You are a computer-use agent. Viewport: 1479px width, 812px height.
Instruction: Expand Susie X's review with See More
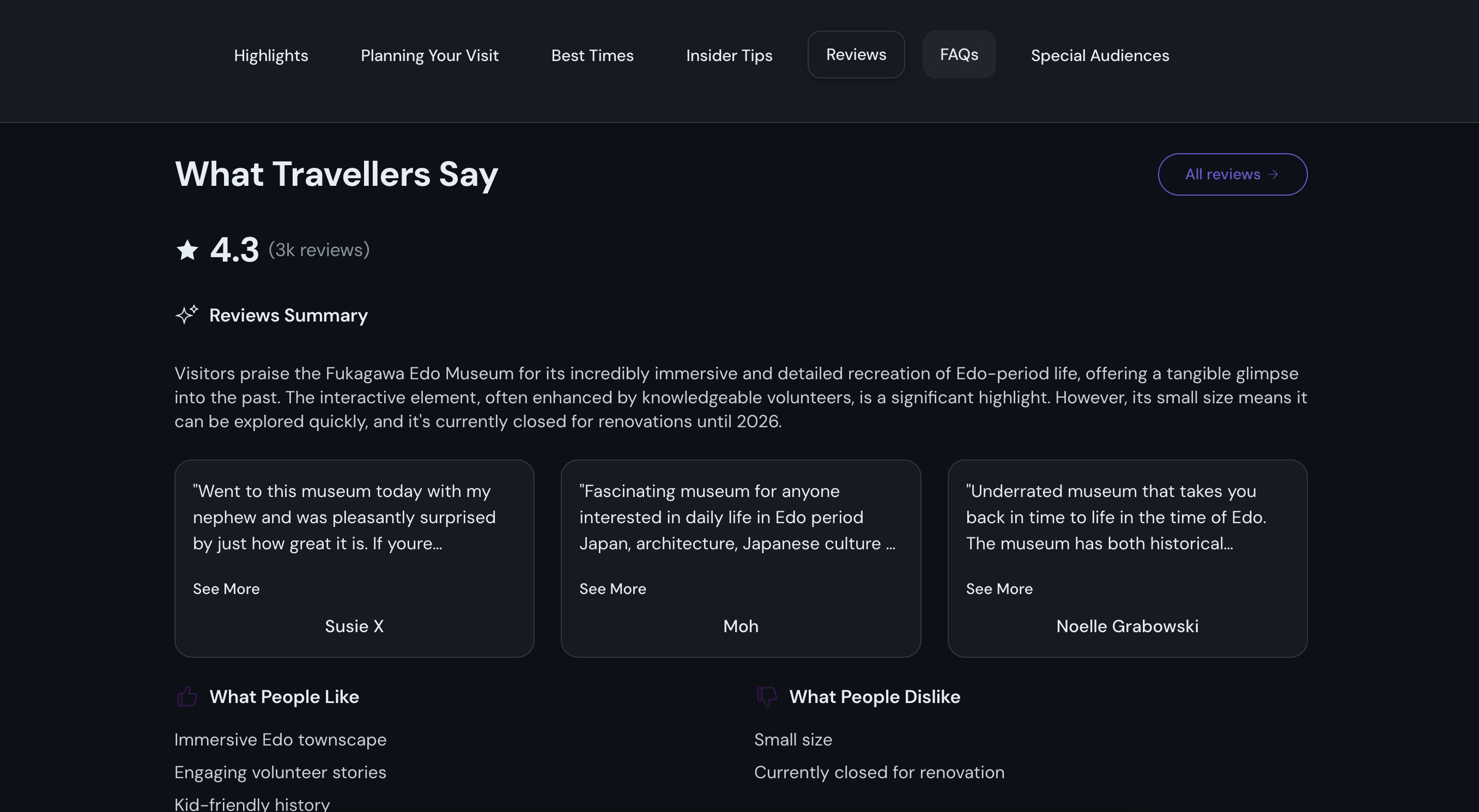click(x=226, y=589)
